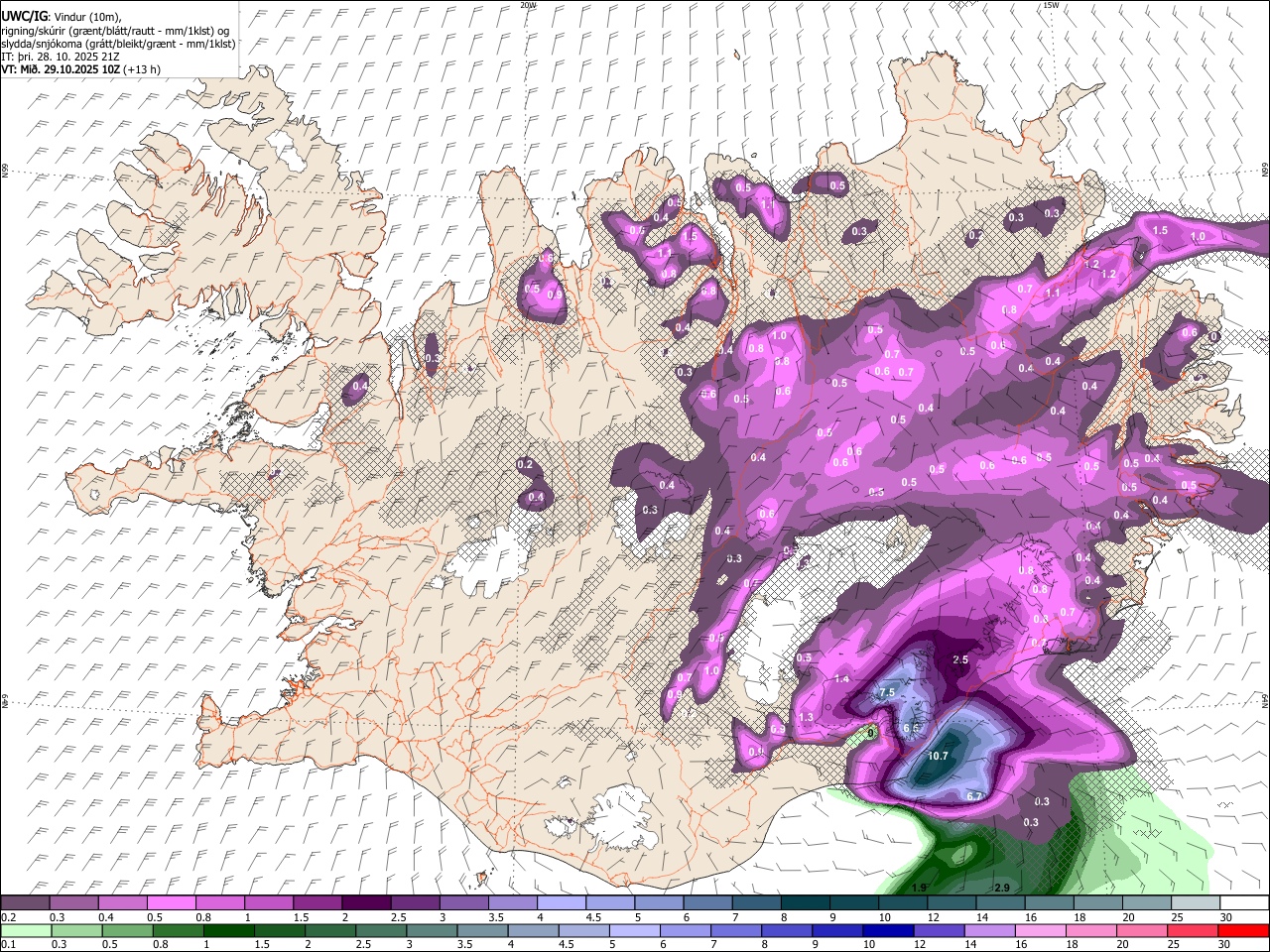Select the 'slydda/snjókoma (grátt/bleikt/grænt' legend line

coord(118,44)
